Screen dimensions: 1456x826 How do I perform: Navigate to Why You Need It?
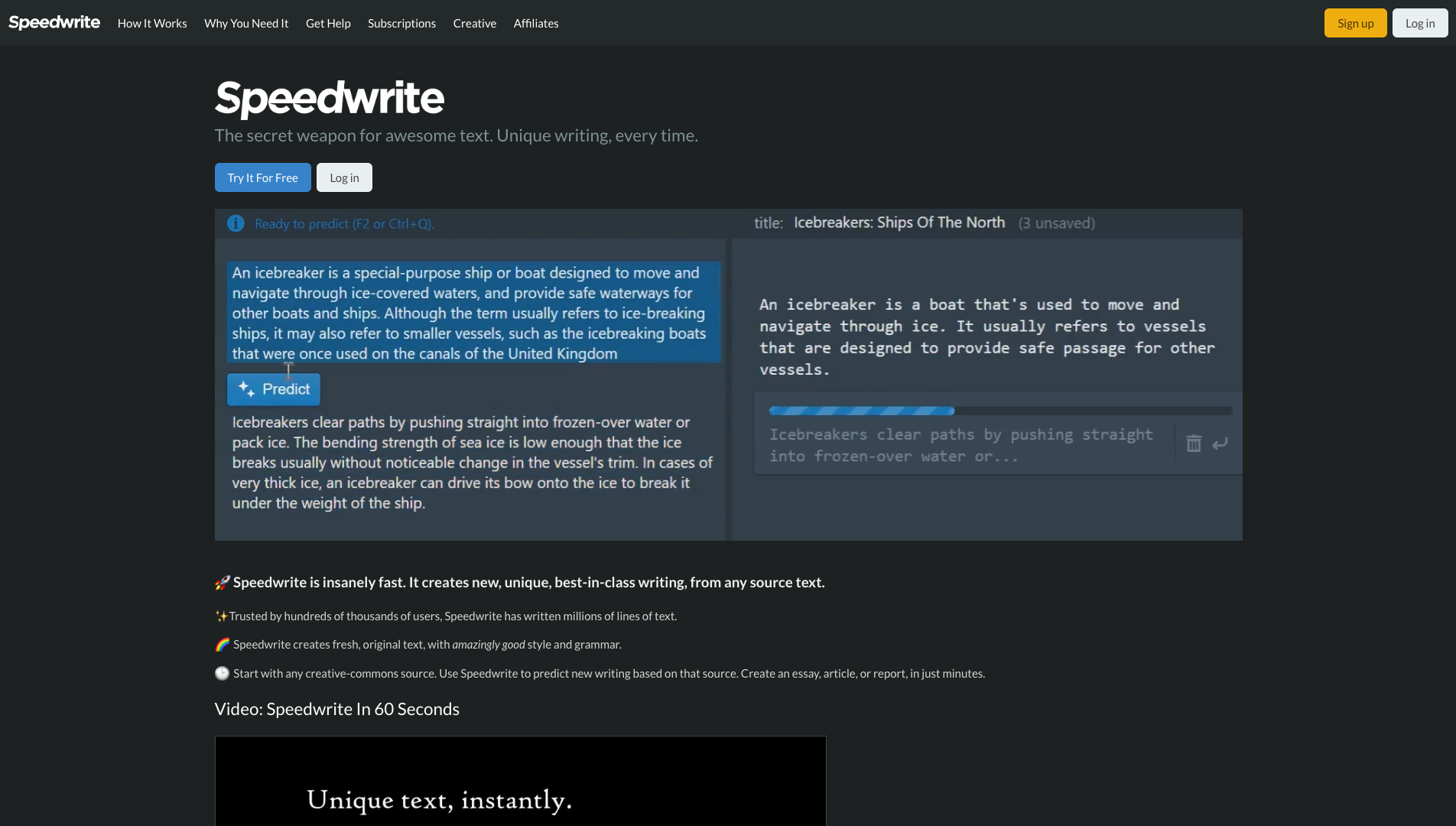(245, 23)
